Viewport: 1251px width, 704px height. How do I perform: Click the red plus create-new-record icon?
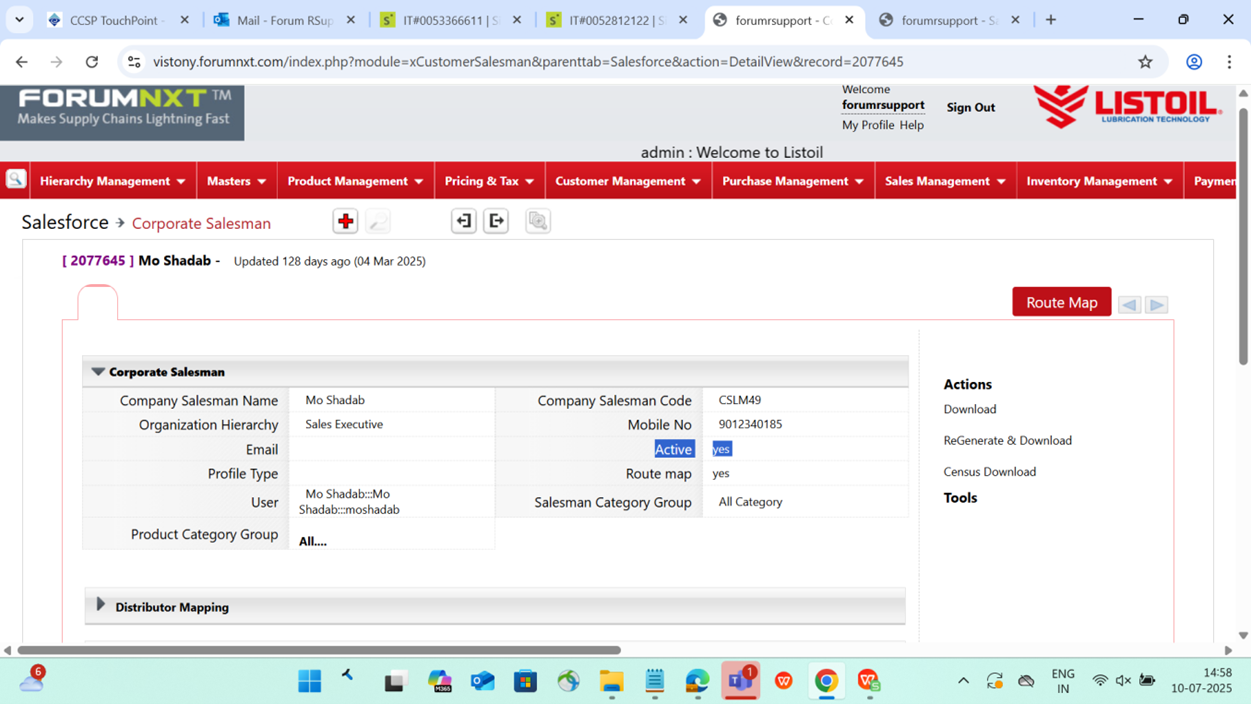[x=345, y=221]
